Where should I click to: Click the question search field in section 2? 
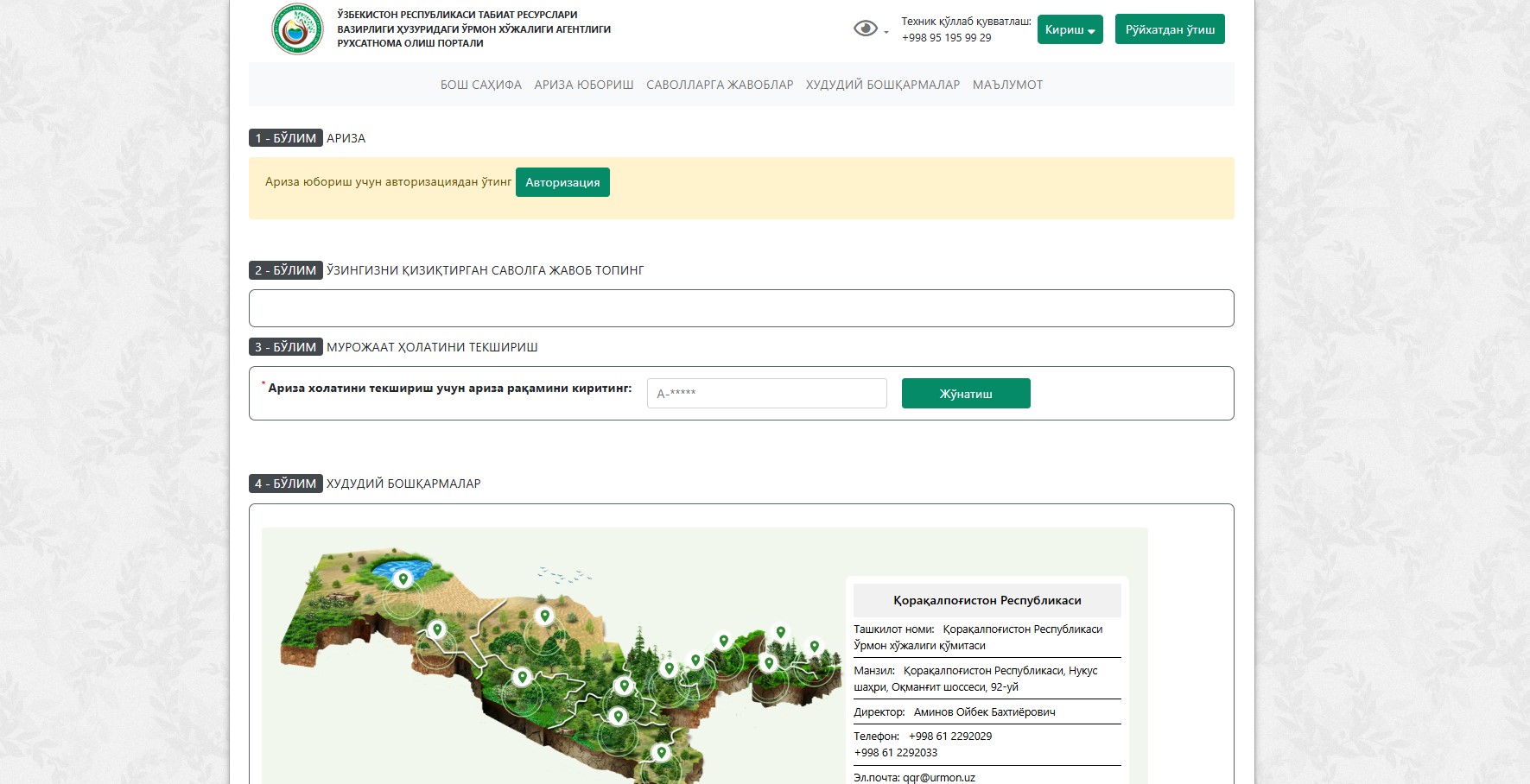point(740,308)
